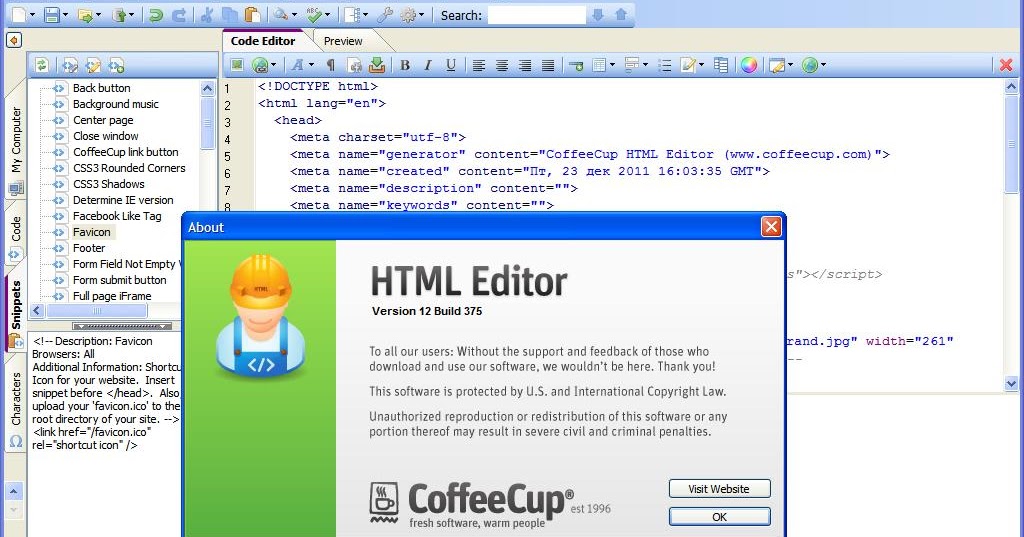Viewport: 1024px width, 537px height.
Task: Copy selection using the copy icon
Action: pos(229,14)
